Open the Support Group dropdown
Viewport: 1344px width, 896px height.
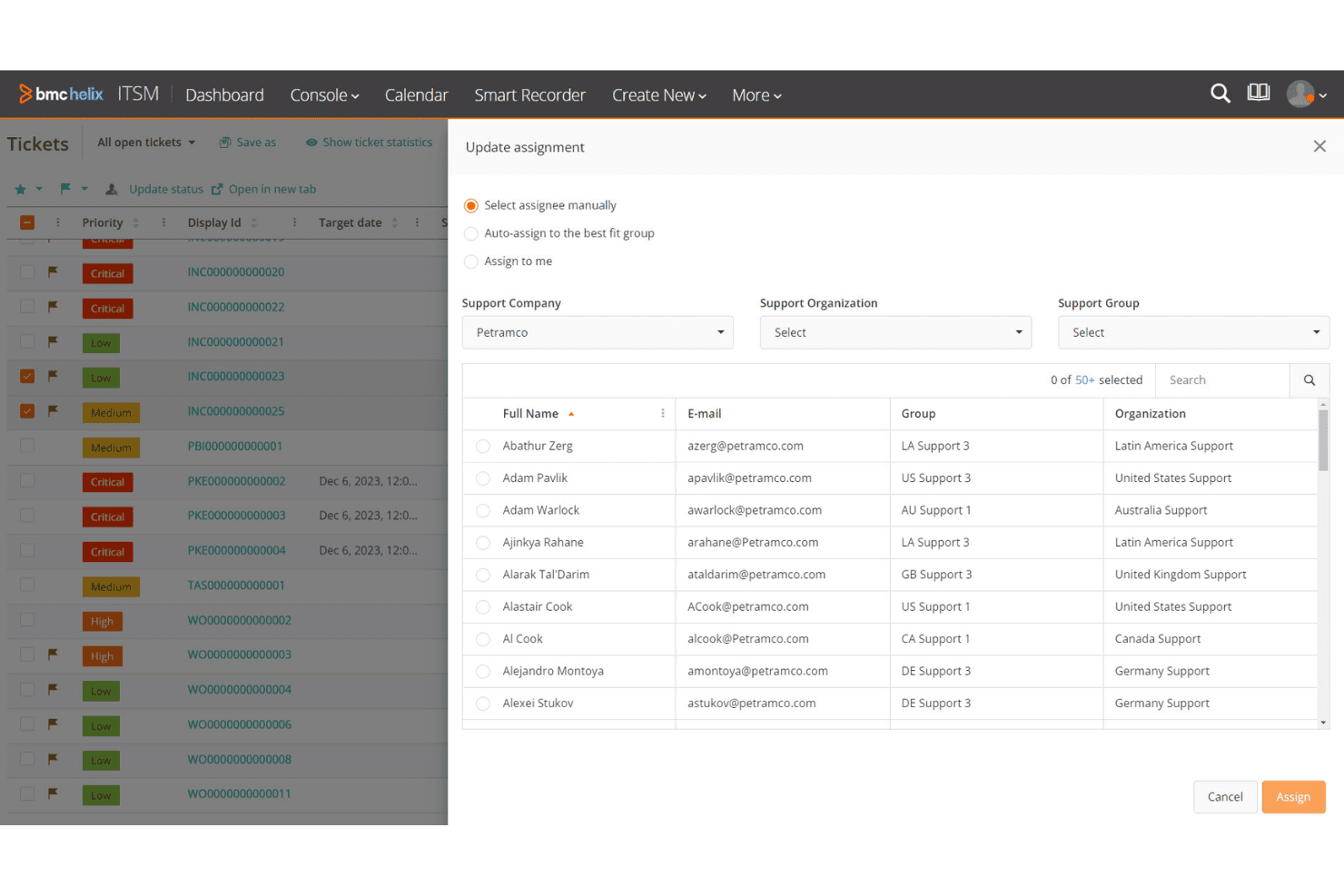(x=1193, y=333)
